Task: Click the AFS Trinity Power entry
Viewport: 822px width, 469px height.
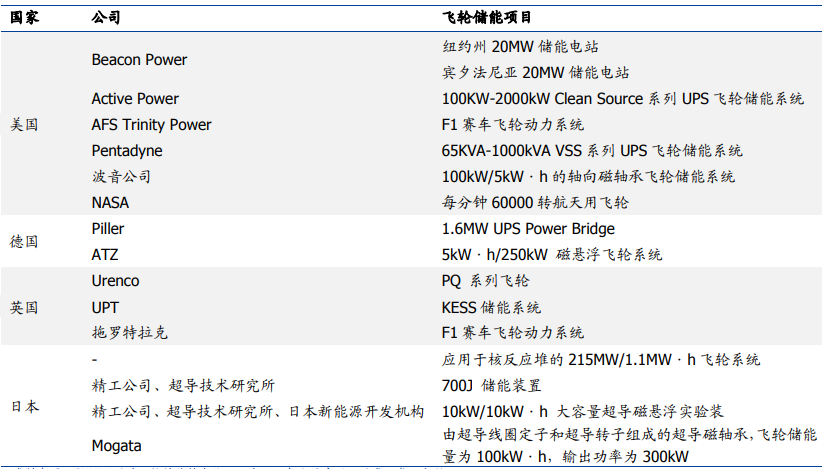Action: (152, 125)
